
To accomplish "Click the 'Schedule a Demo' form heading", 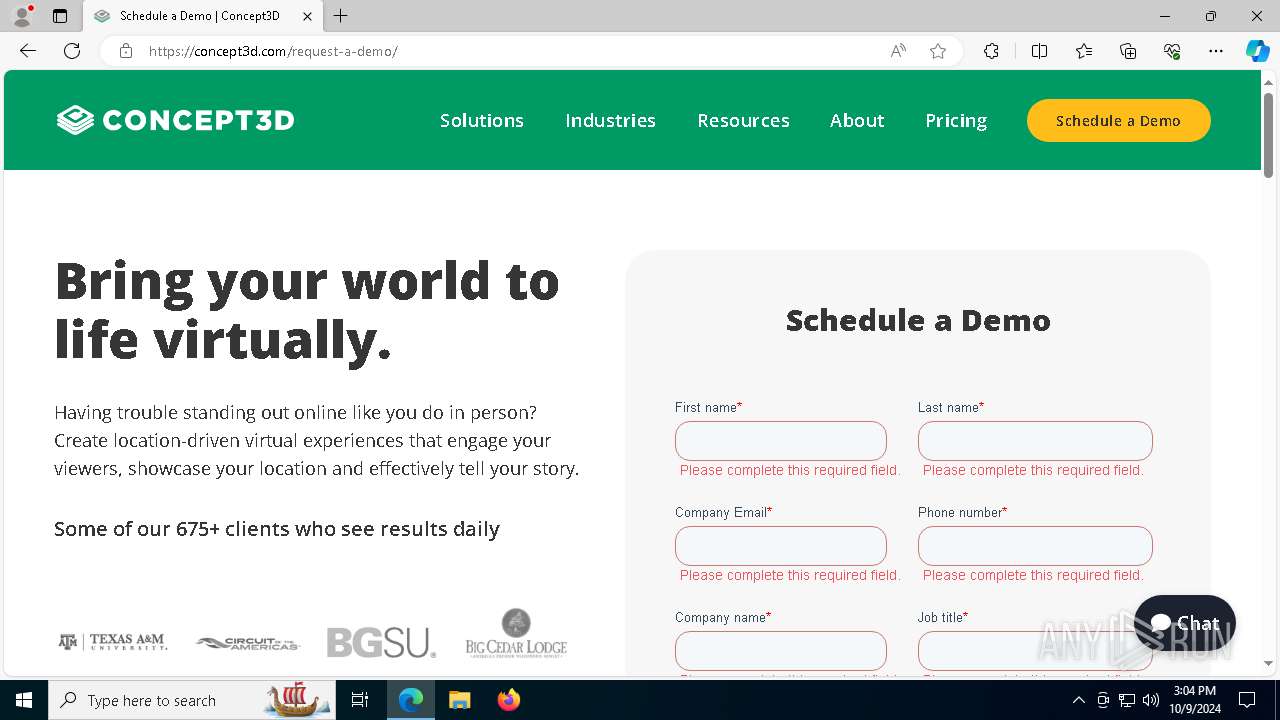I will click(918, 320).
